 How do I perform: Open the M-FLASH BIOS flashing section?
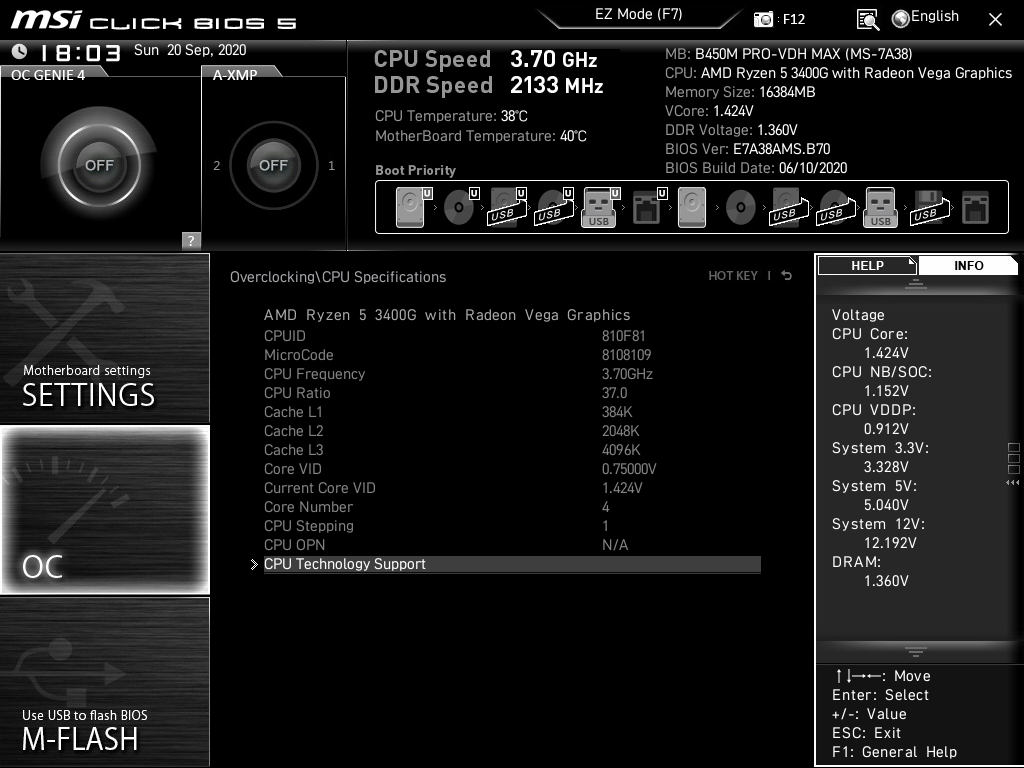click(x=104, y=681)
